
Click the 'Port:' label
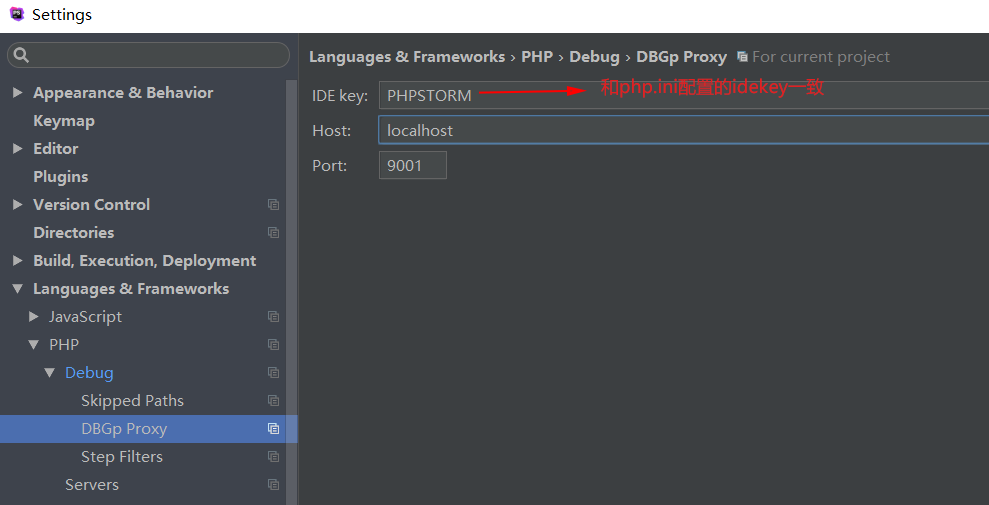[x=329, y=166]
